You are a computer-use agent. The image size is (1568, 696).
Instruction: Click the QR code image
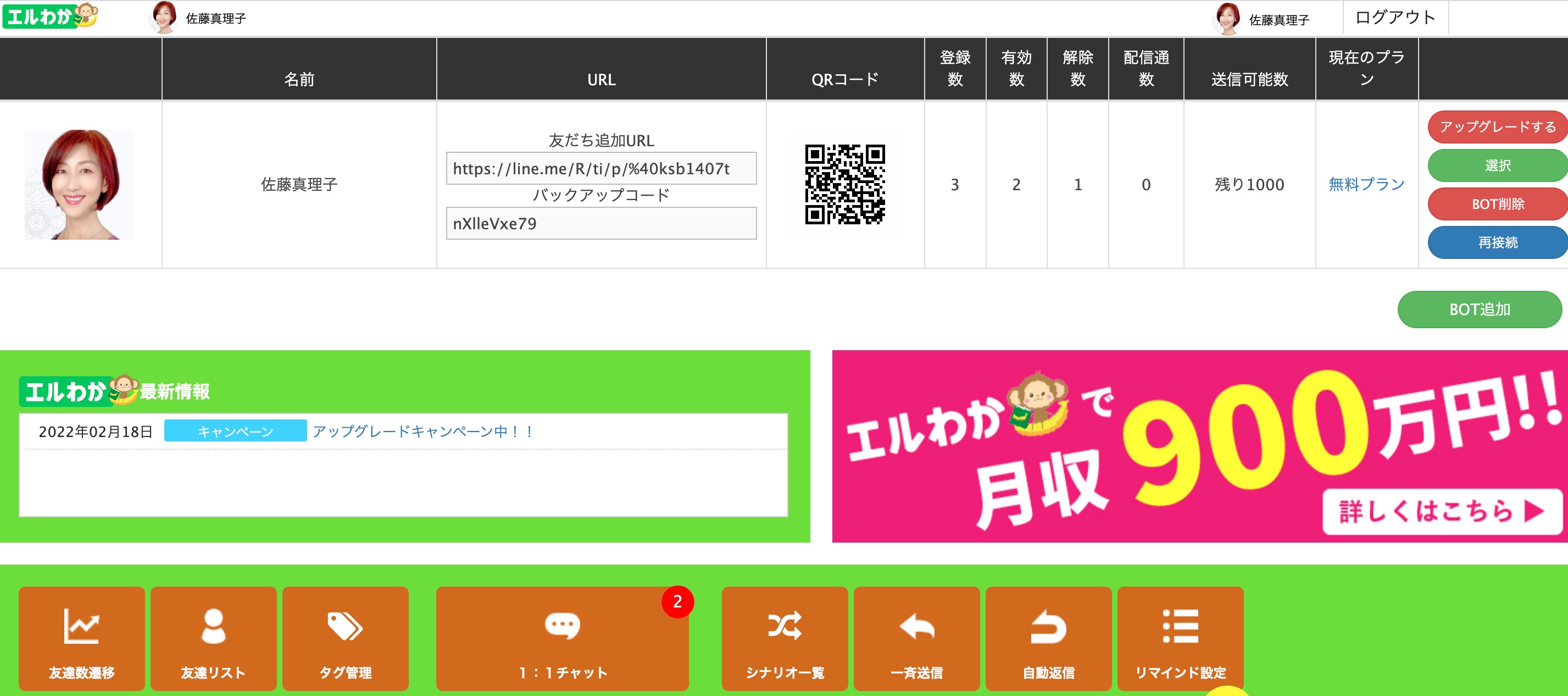845,185
